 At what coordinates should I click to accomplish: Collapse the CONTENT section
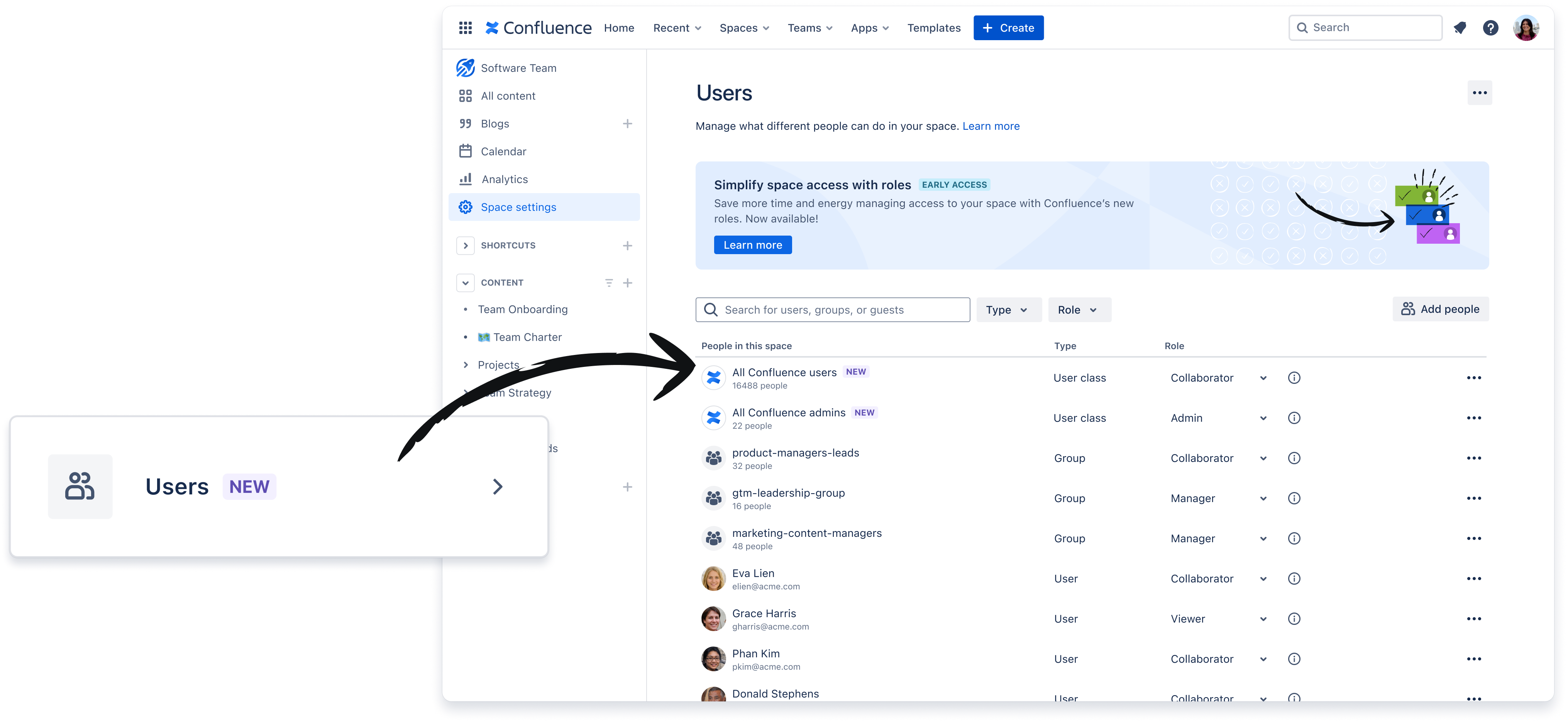click(x=466, y=282)
